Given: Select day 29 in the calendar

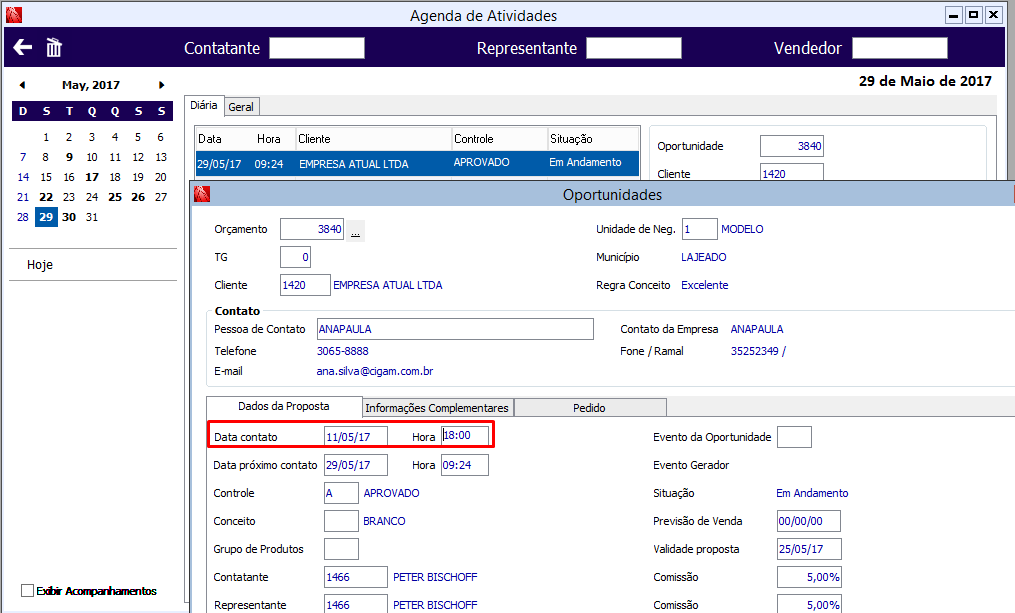Looking at the screenshot, I should [46, 217].
